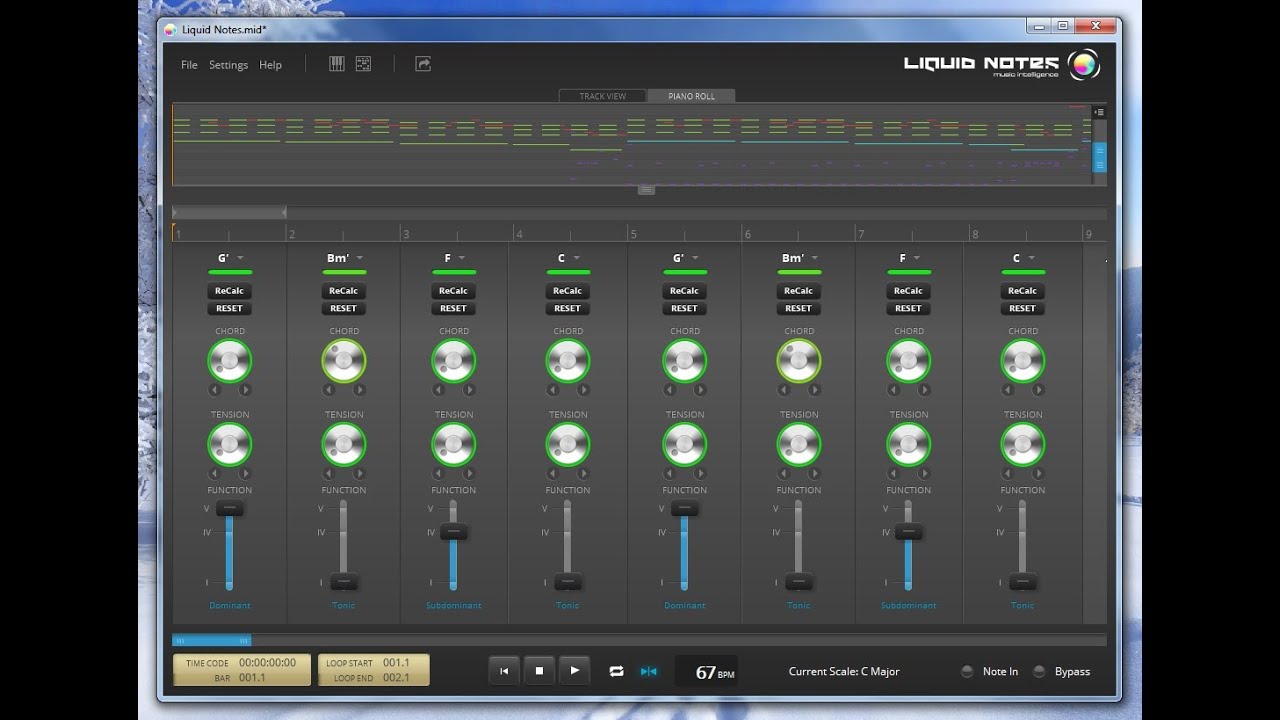Open the Bm' chord dropdown in bar 2
The image size is (1280, 720).
359,258
